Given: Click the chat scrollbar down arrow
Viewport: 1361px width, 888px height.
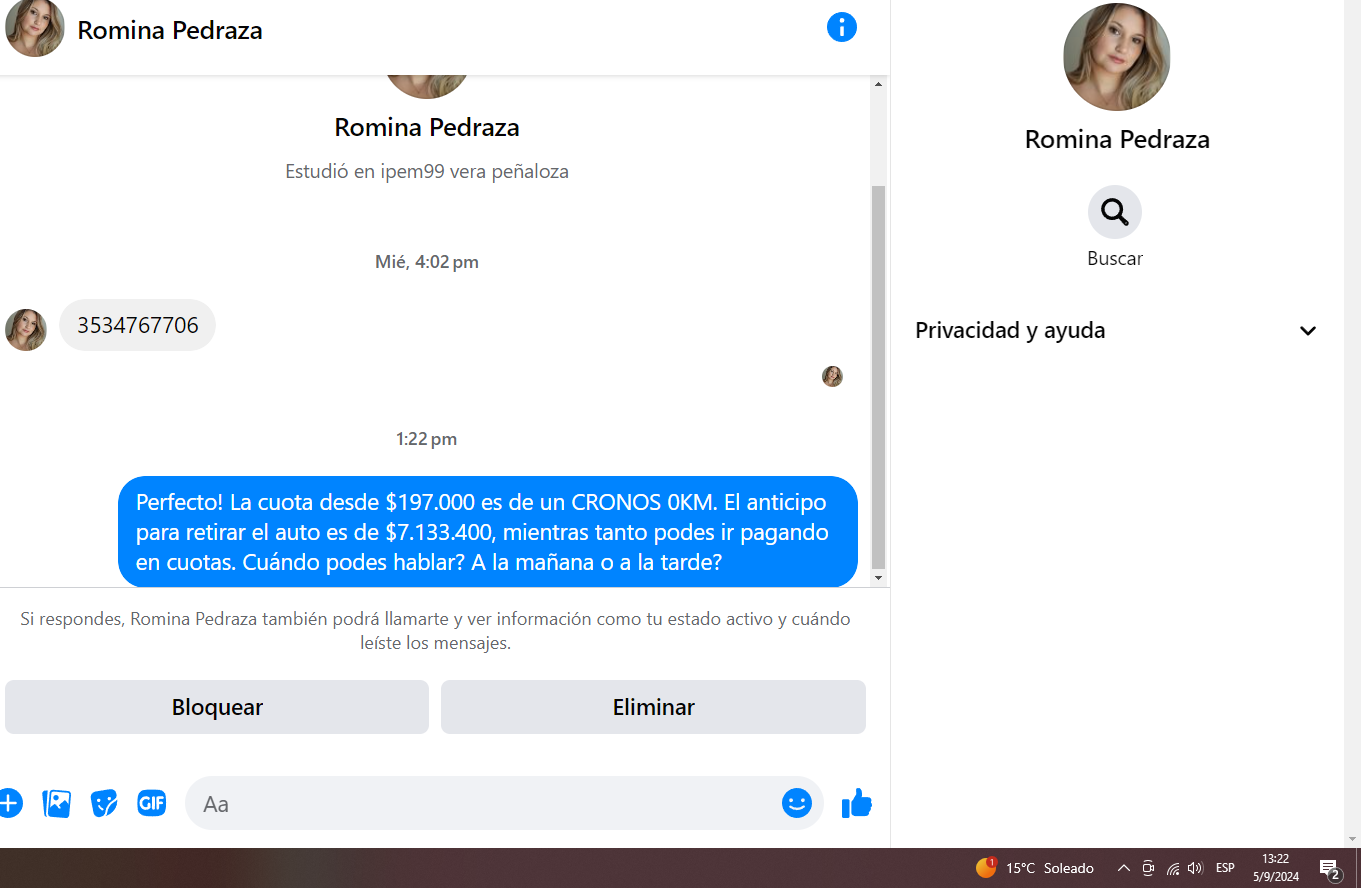Looking at the screenshot, I should point(879,578).
